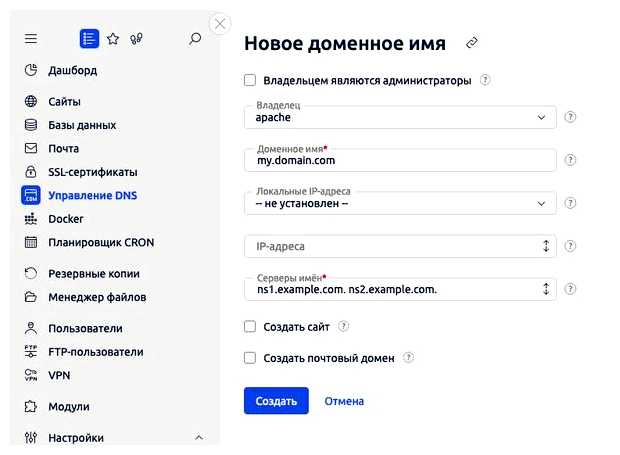Copy form link chain icon
The width and height of the screenshot is (620, 455).
(x=472, y=43)
